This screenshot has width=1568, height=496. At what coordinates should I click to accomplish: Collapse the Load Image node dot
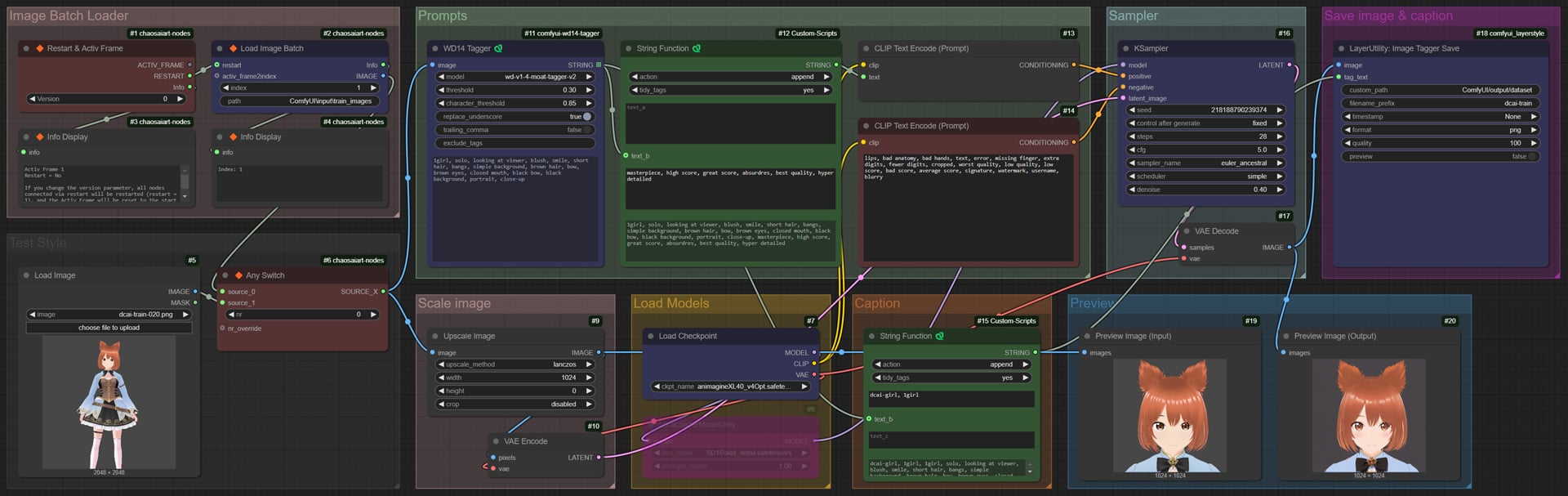(x=26, y=275)
